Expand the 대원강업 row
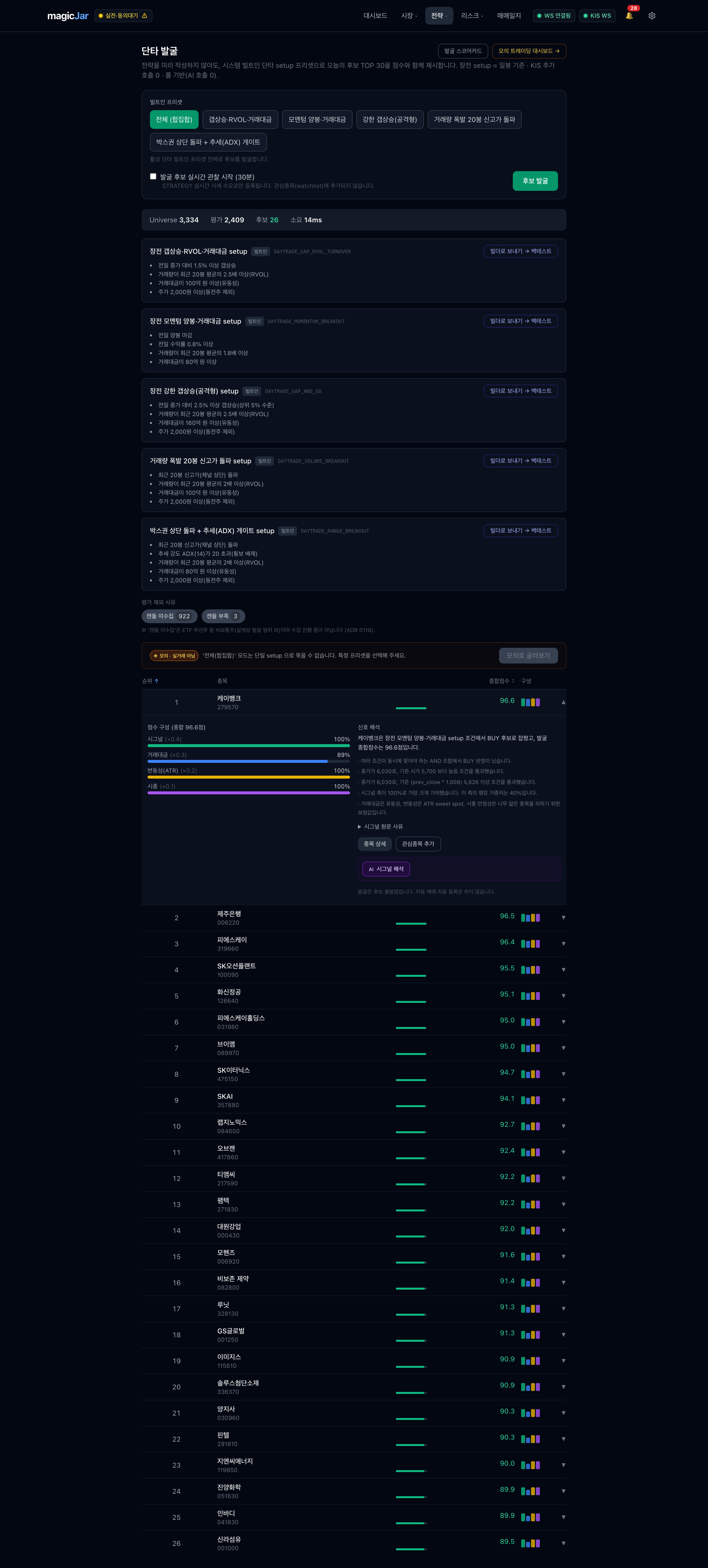708x1568 pixels. point(563,1231)
